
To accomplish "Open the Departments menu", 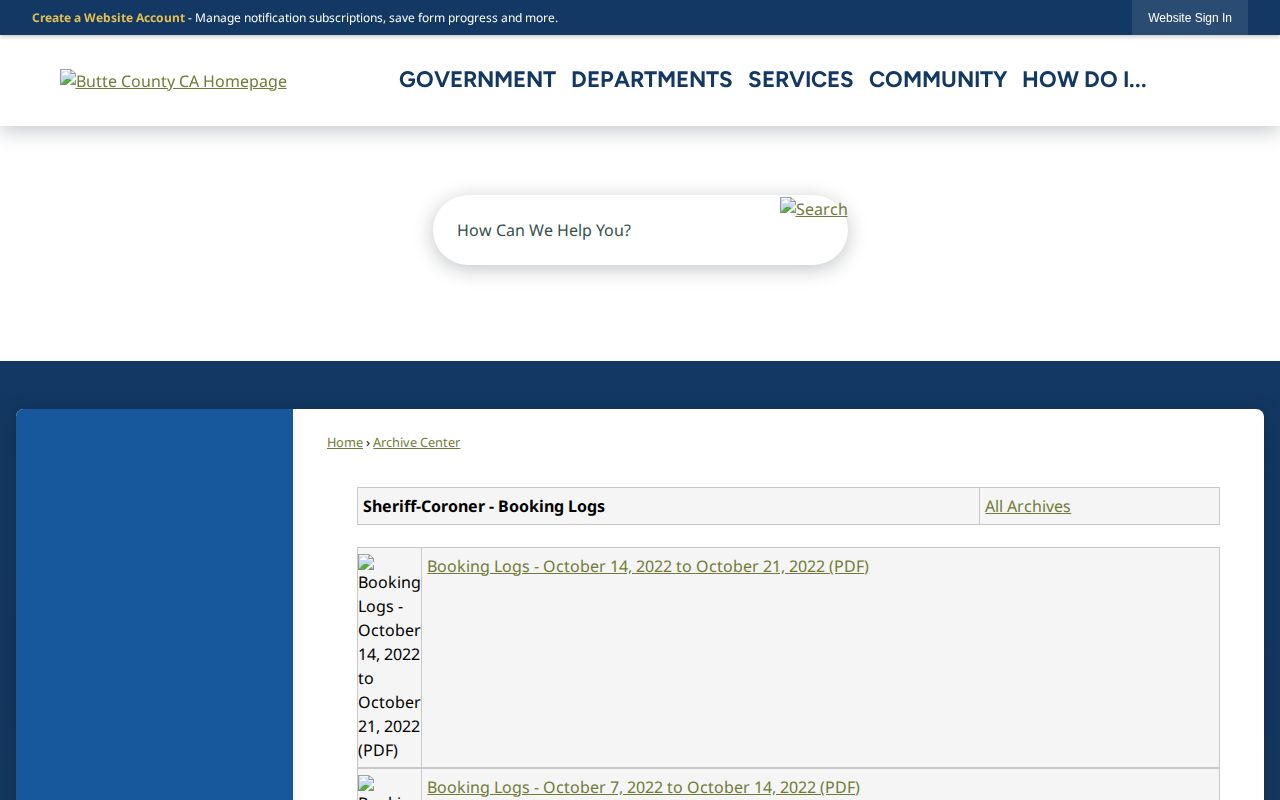I will pyautogui.click(x=652, y=79).
